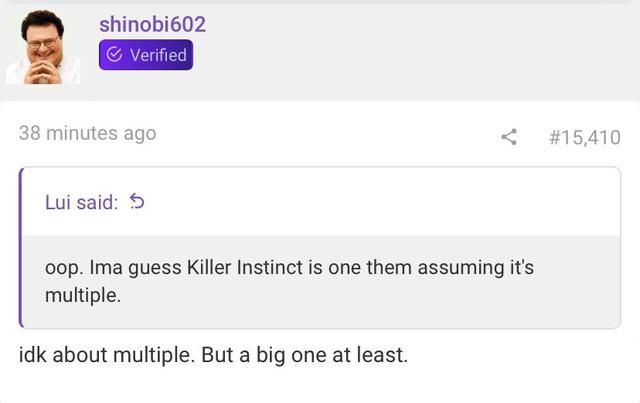
Task: Expand the quoted message from Lui
Action: point(320,282)
